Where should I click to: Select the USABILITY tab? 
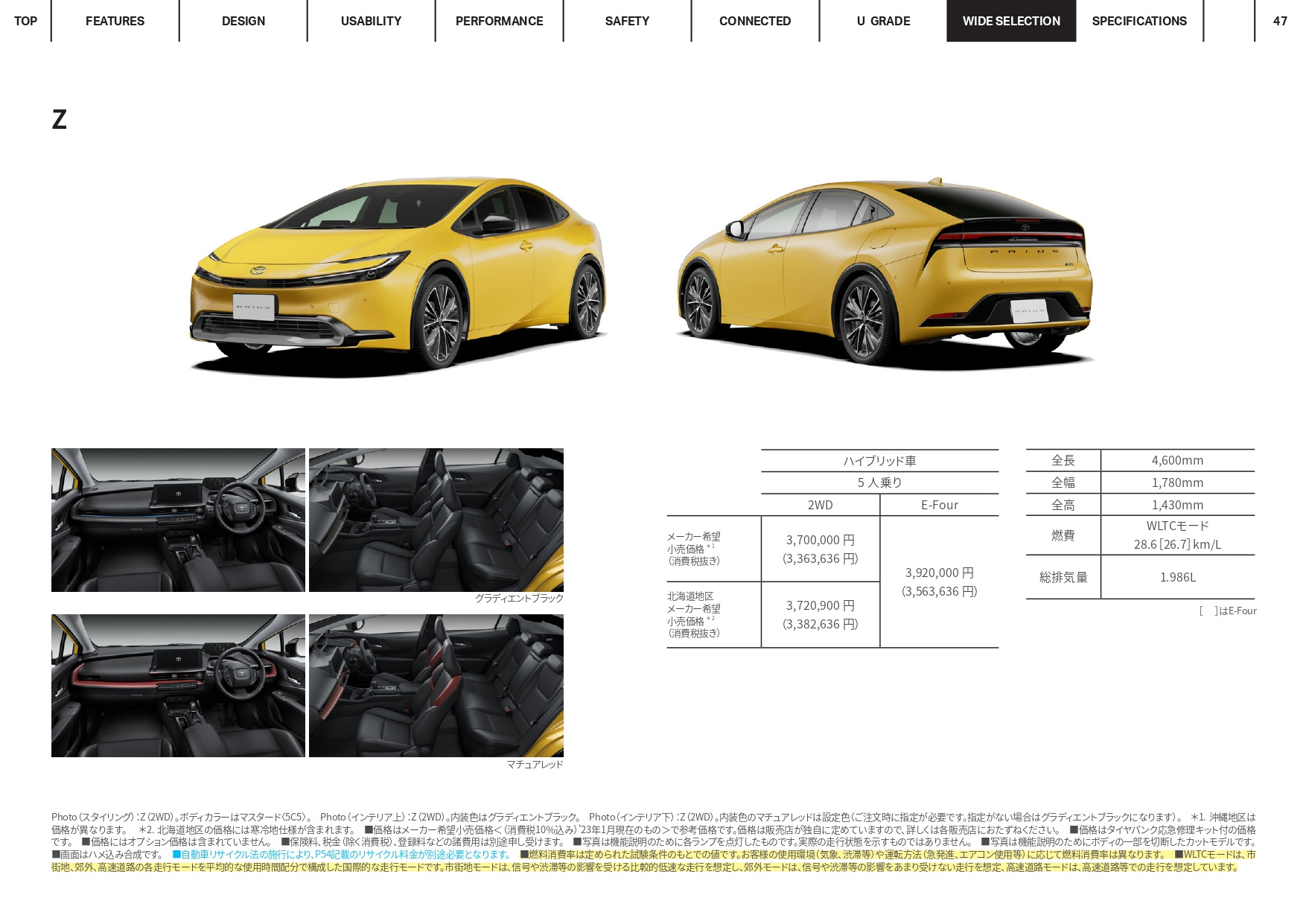pyautogui.click(x=370, y=21)
